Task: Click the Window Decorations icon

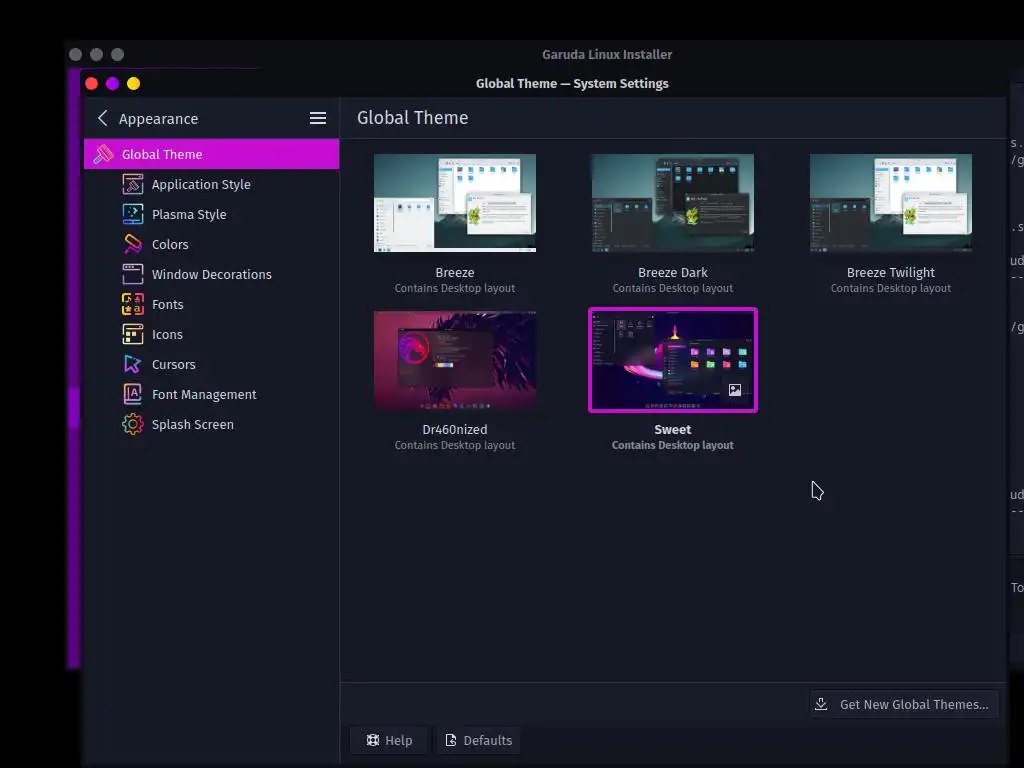Action: (x=133, y=274)
